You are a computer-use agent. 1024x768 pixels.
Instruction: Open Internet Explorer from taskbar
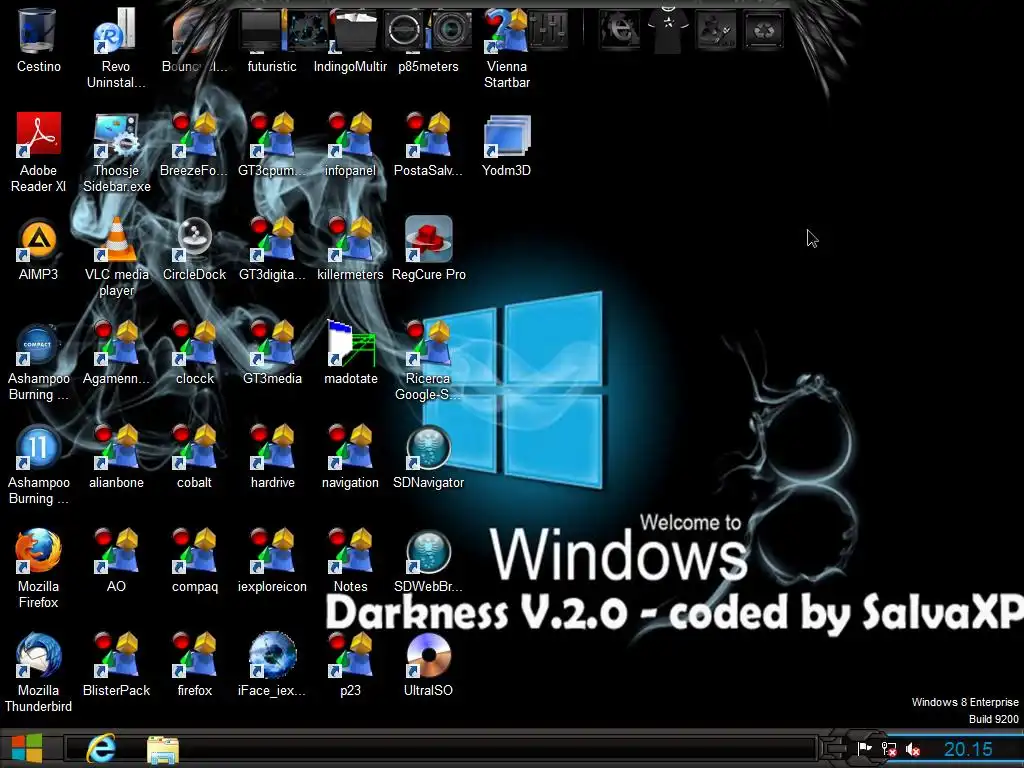tap(101, 748)
